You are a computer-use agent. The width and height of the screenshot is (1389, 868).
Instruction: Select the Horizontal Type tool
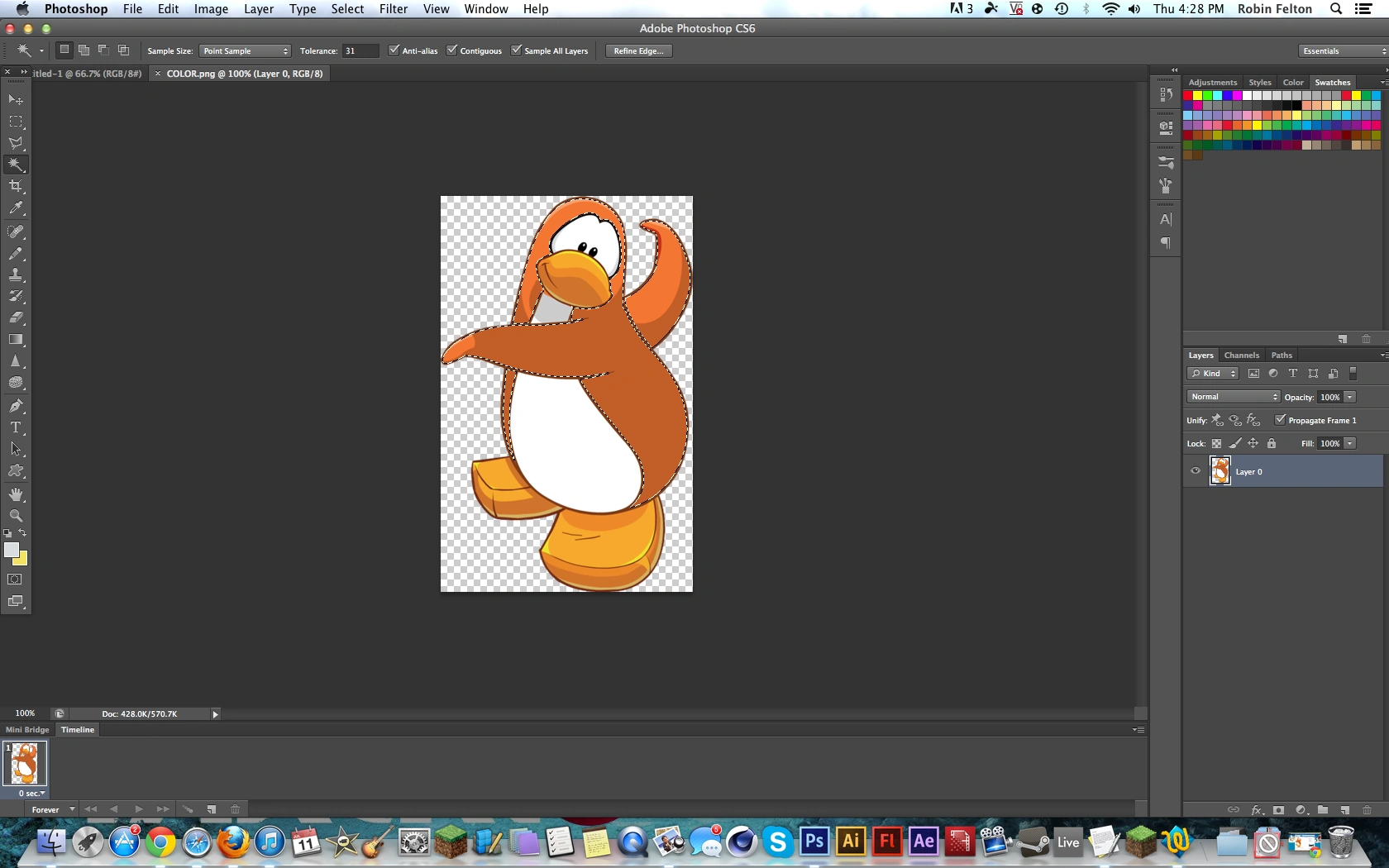(16, 427)
